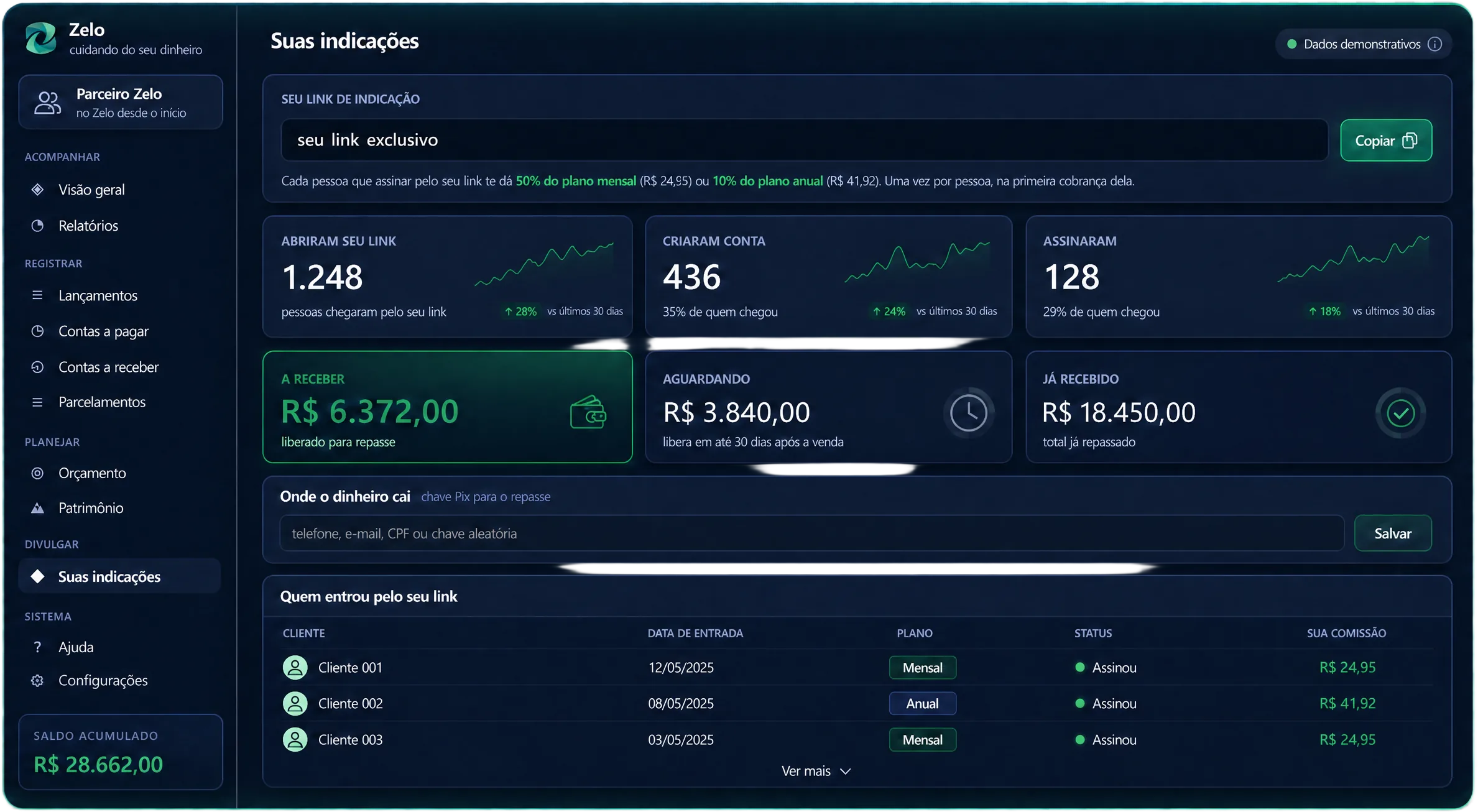Click the seu link exclusivo field
Viewport: 1478px width, 812px height.
click(x=804, y=141)
